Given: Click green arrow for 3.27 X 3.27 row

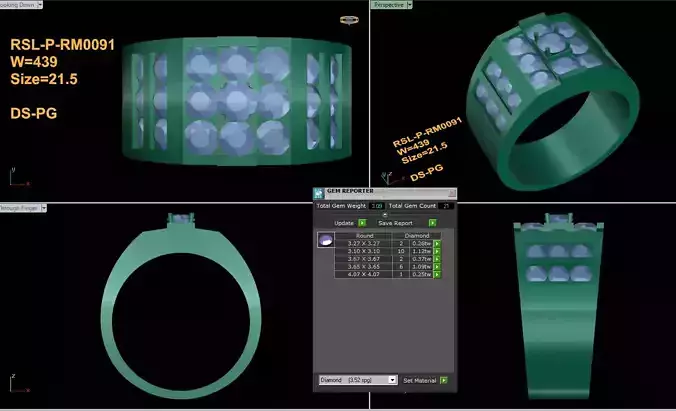Looking at the screenshot, I should pos(437,244).
